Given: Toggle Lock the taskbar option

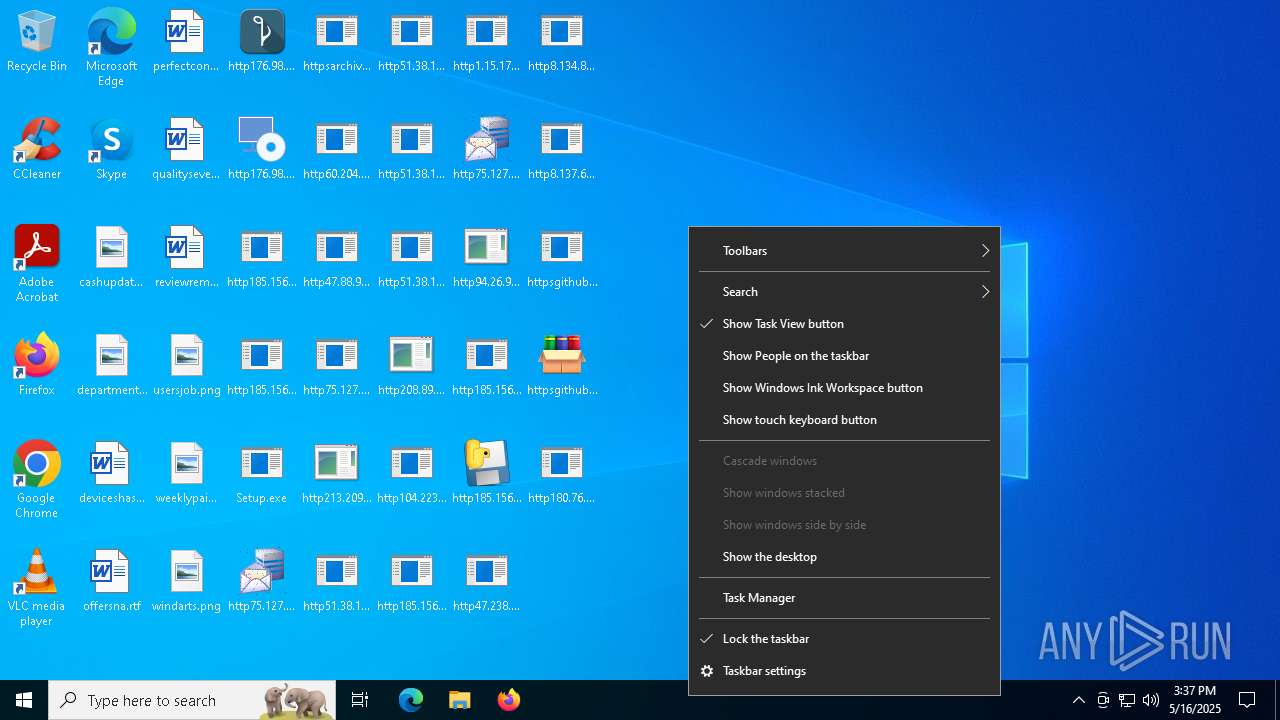Looking at the screenshot, I should pyautogui.click(x=844, y=639).
